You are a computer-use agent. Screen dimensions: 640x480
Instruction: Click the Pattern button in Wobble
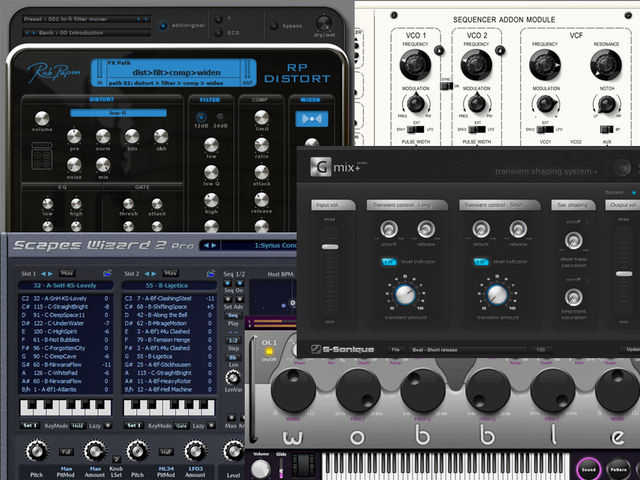point(618,469)
